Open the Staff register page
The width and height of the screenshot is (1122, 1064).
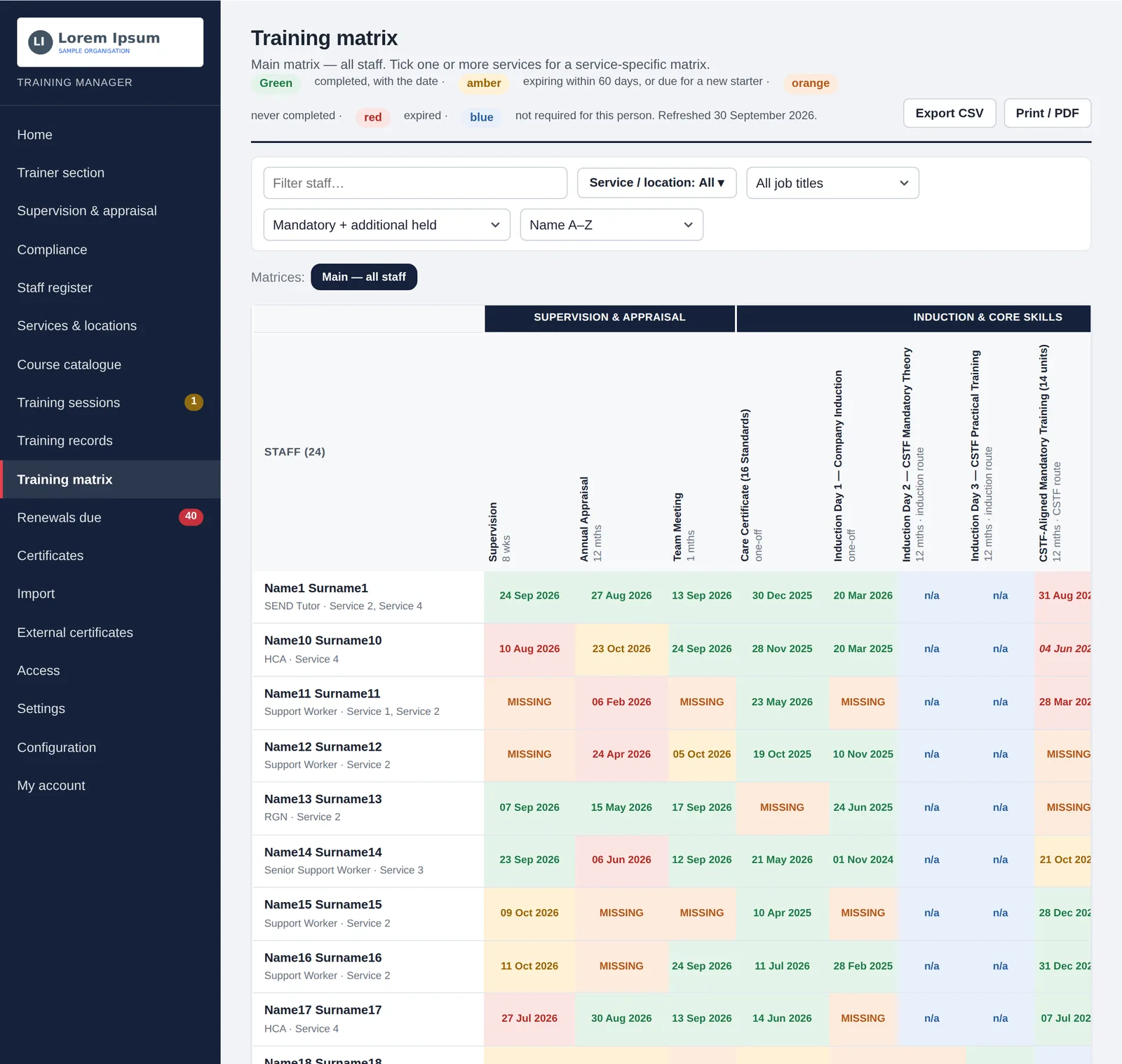point(110,287)
